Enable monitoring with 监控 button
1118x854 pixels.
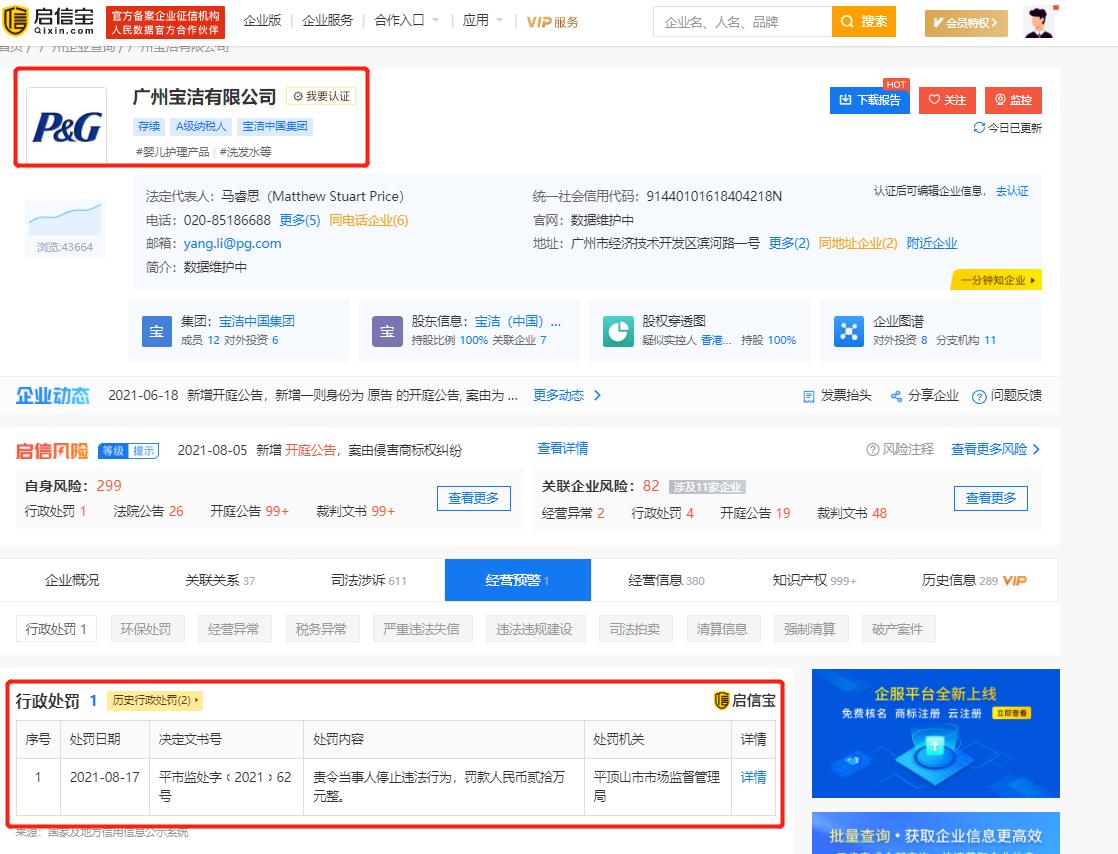1013,100
